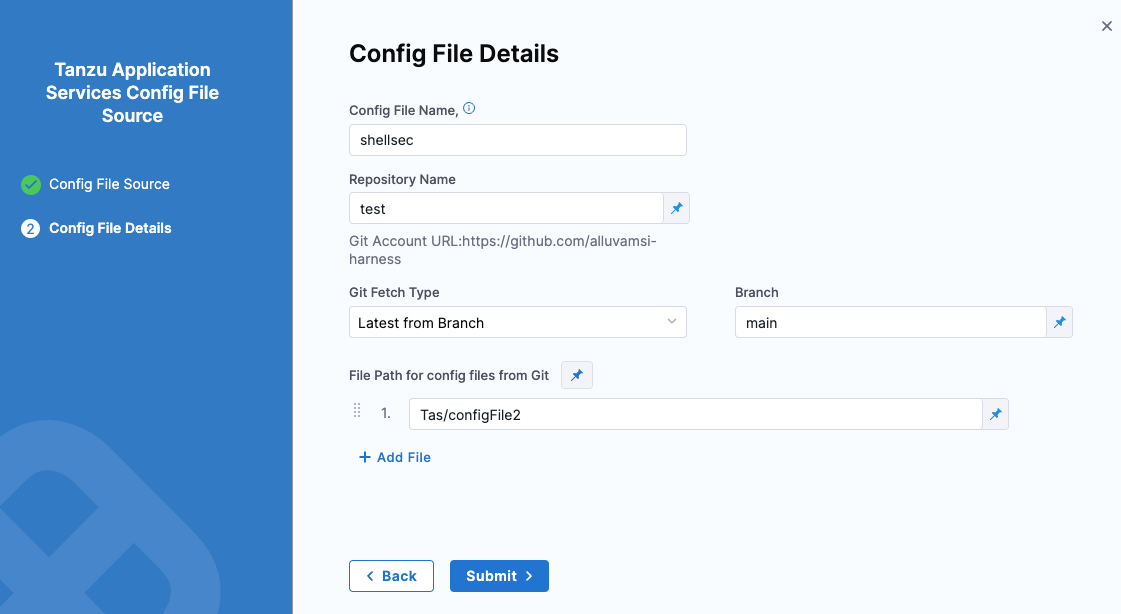The height and width of the screenshot is (614, 1121).
Task: Click the chevron arrow in Latest from Branch
Action: [671, 322]
